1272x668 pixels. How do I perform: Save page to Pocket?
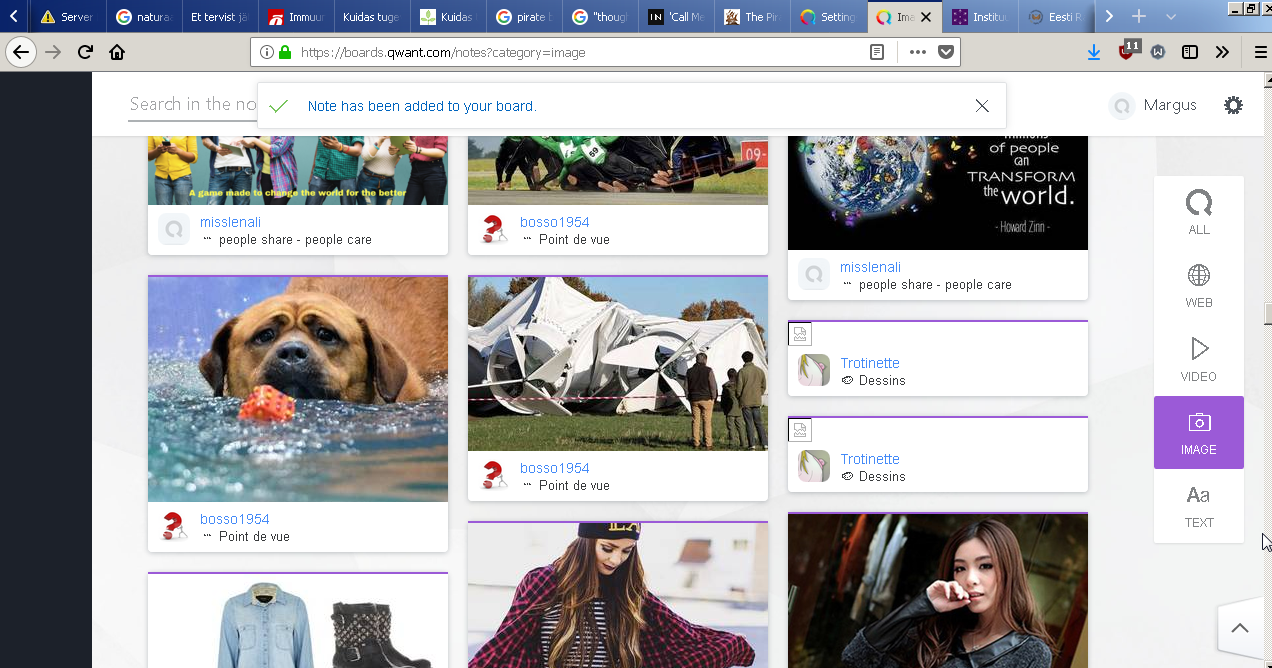[x=945, y=52]
